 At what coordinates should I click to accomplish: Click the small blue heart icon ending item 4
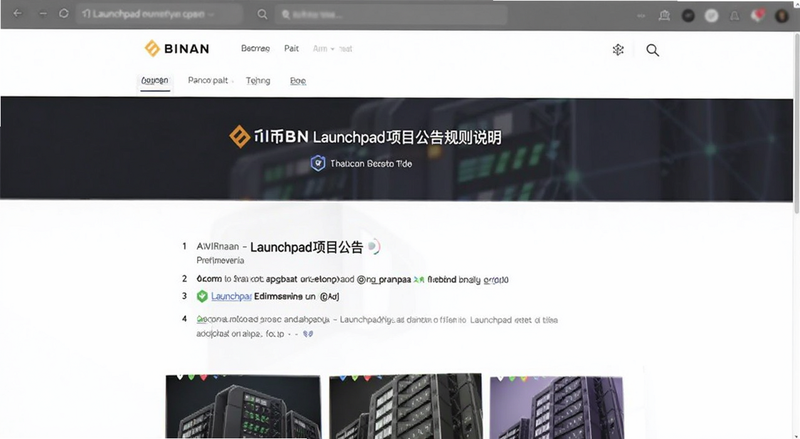pyautogui.click(x=308, y=334)
